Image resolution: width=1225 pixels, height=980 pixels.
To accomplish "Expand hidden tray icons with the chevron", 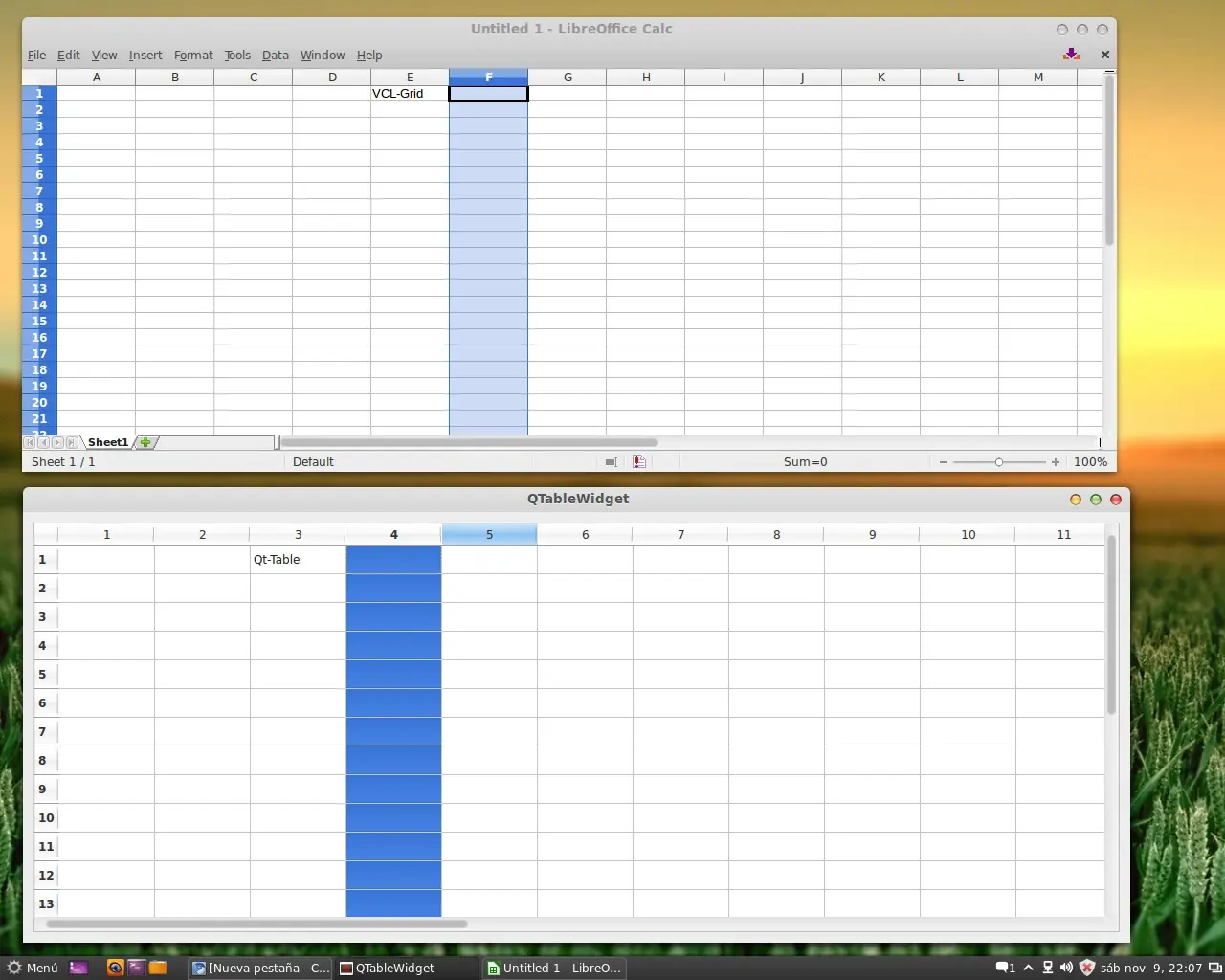I will 1028,968.
